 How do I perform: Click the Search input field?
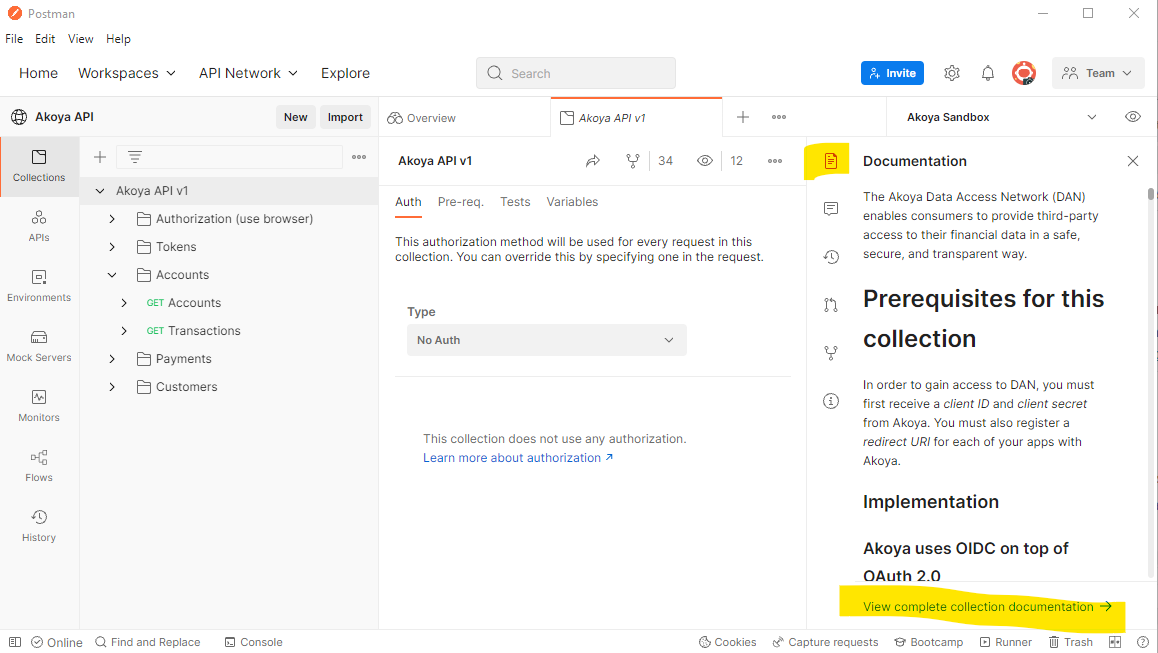coord(576,73)
